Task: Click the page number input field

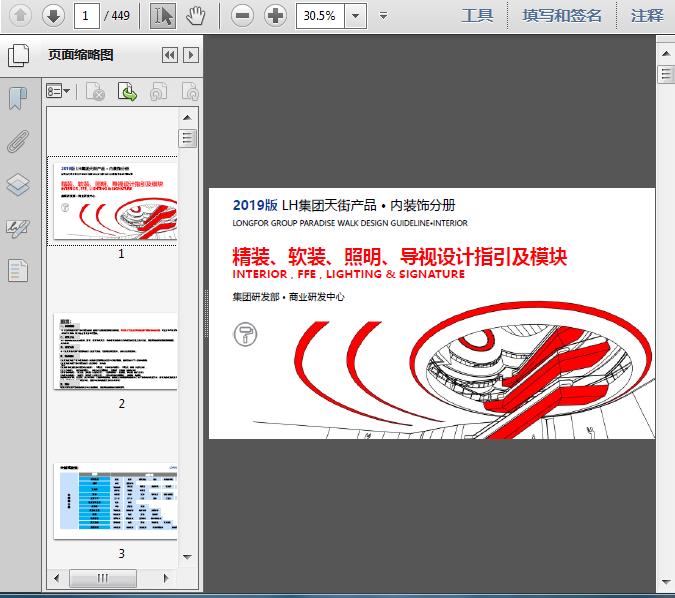Action: [87, 16]
